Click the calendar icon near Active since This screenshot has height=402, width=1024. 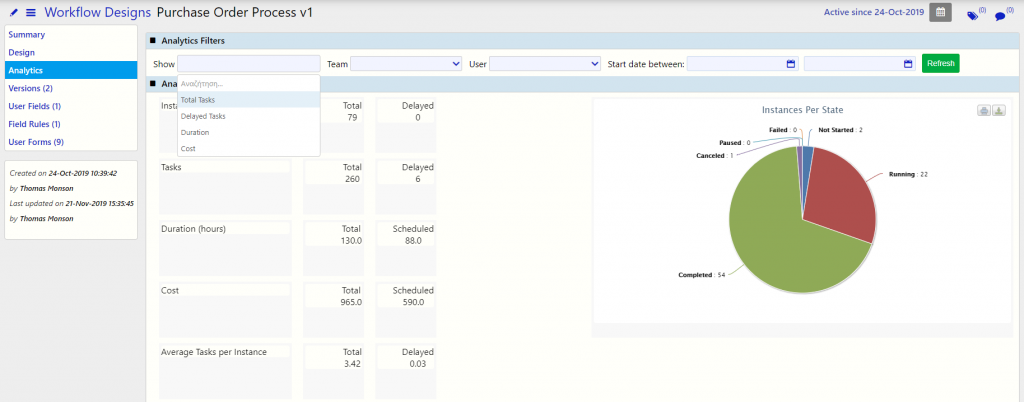pyautogui.click(x=940, y=12)
